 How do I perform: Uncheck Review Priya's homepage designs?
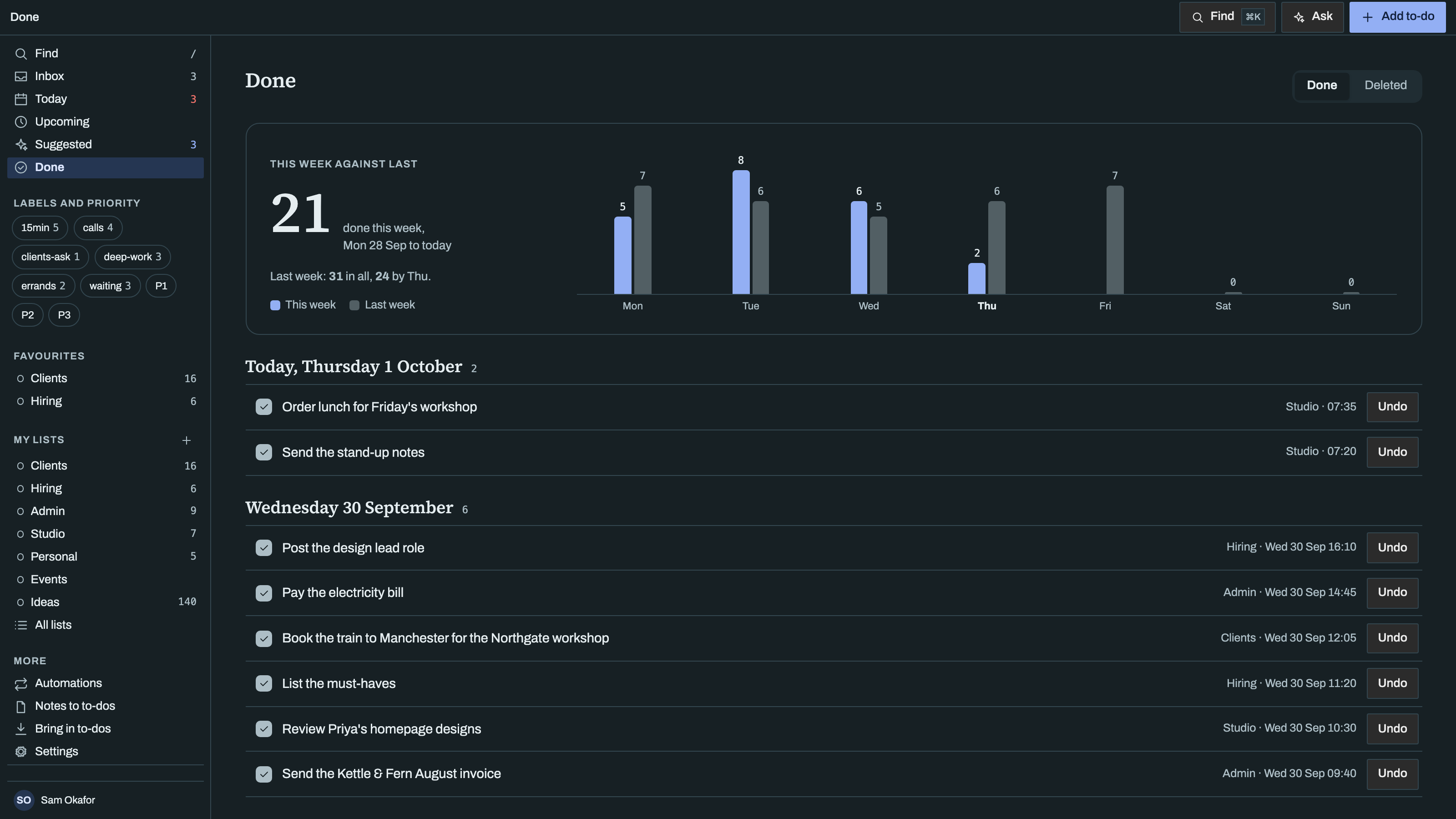pyautogui.click(x=264, y=729)
